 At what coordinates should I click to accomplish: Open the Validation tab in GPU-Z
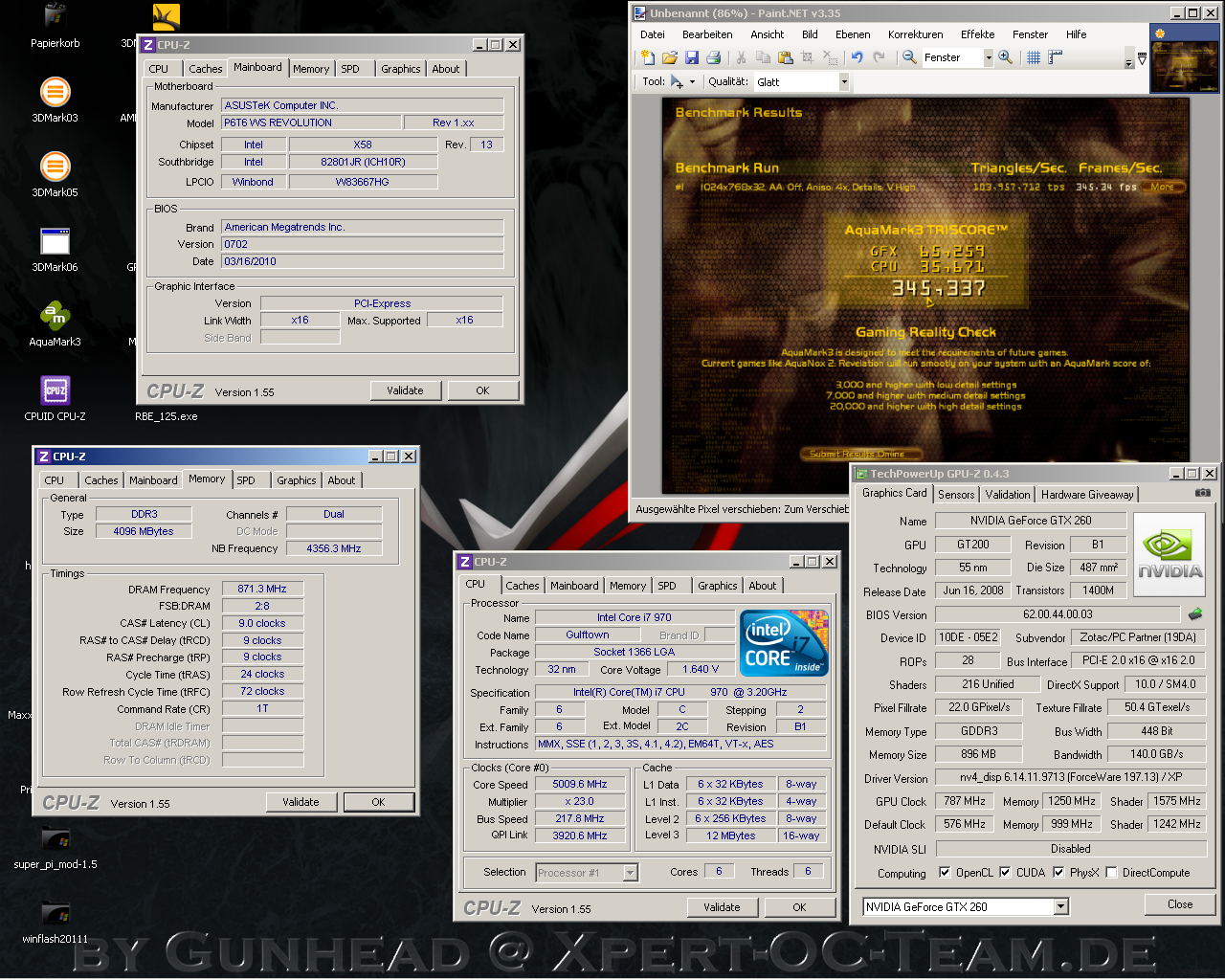1008,495
